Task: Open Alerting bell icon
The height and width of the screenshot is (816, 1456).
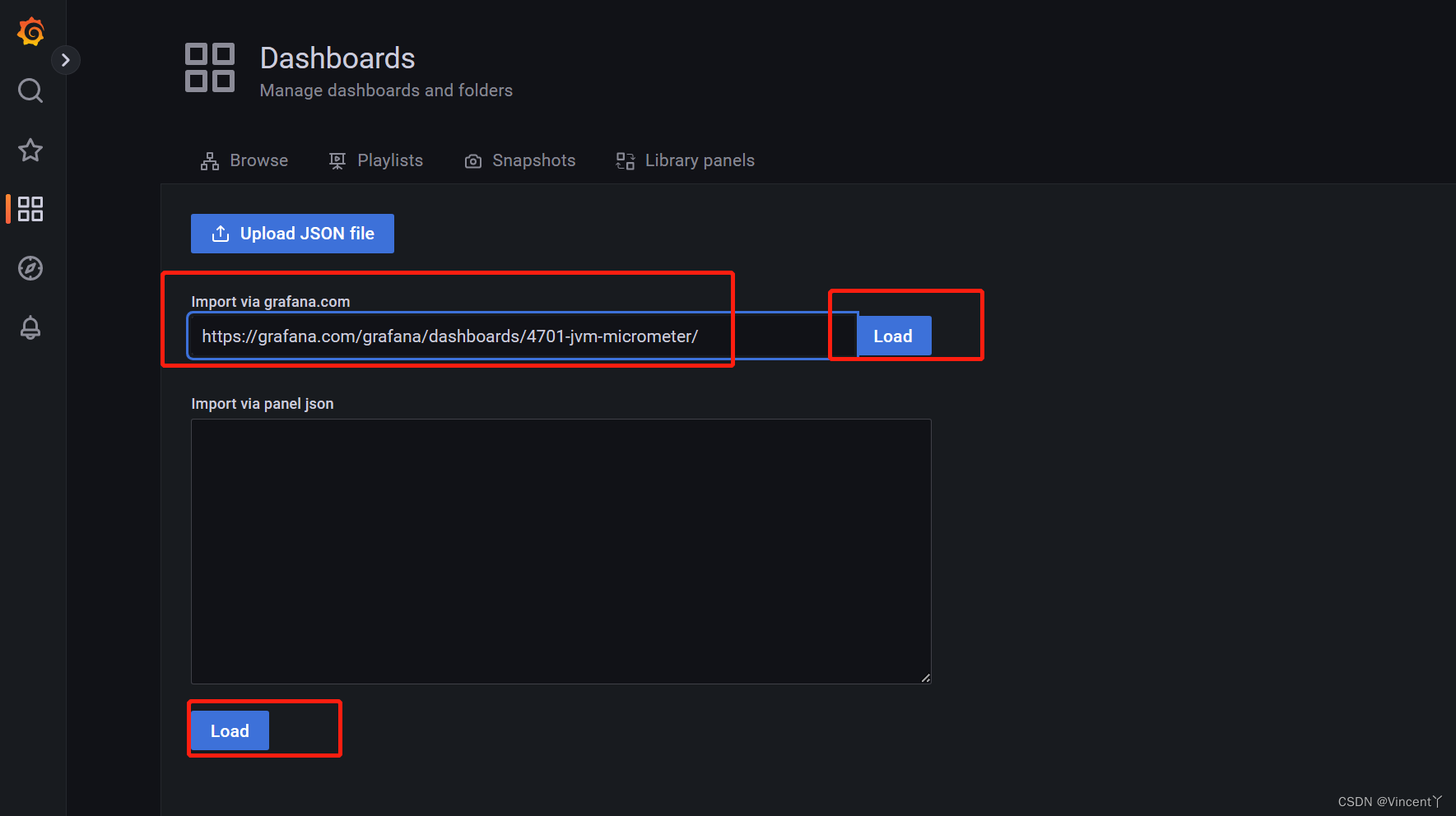Action: 30,327
